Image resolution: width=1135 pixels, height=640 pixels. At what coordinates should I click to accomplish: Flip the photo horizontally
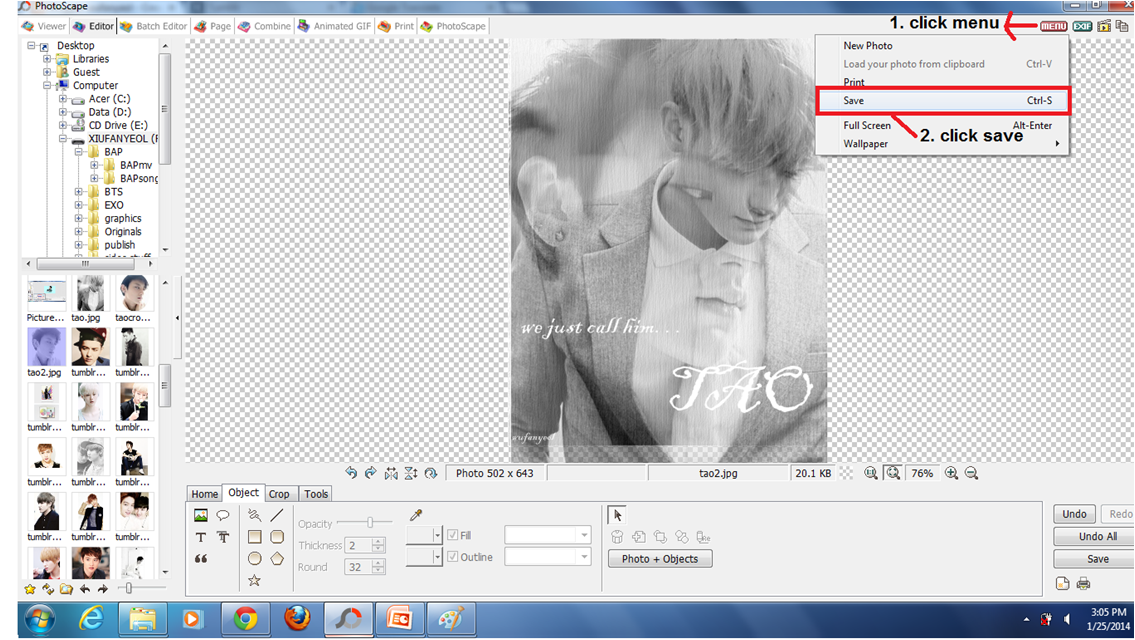pyautogui.click(x=391, y=473)
